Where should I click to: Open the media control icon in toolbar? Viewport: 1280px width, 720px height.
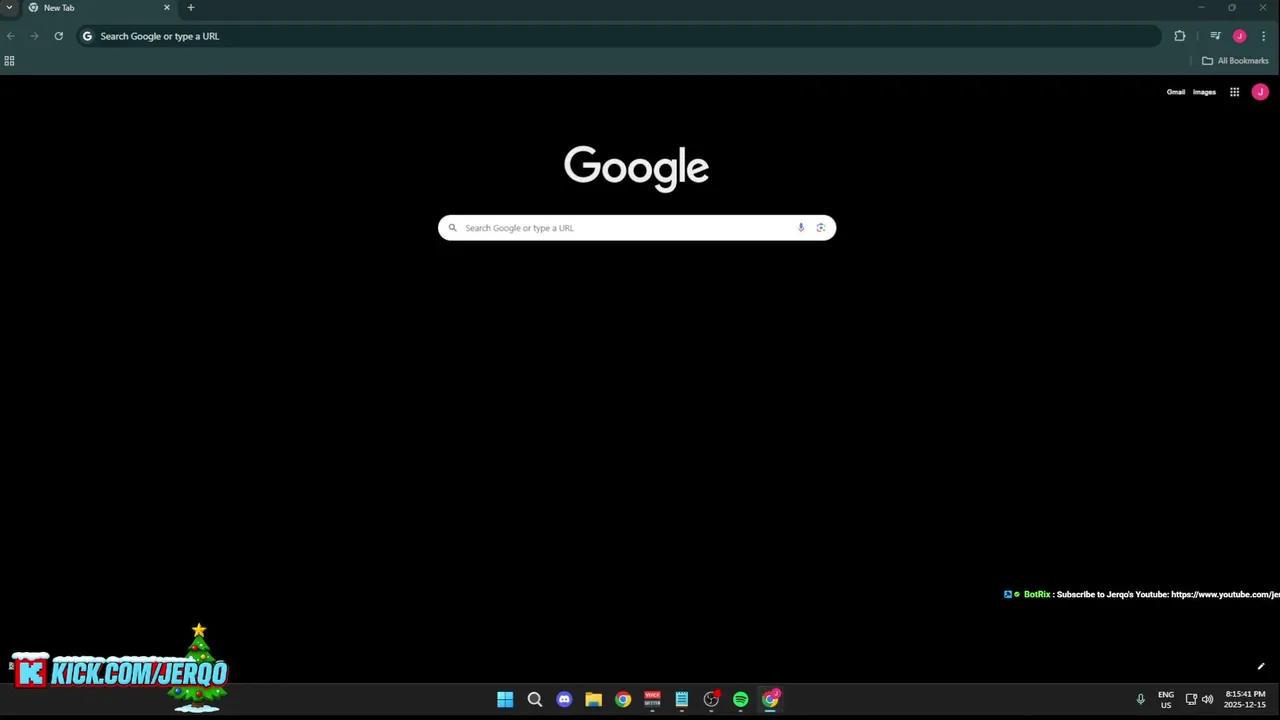coord(1215,36)
